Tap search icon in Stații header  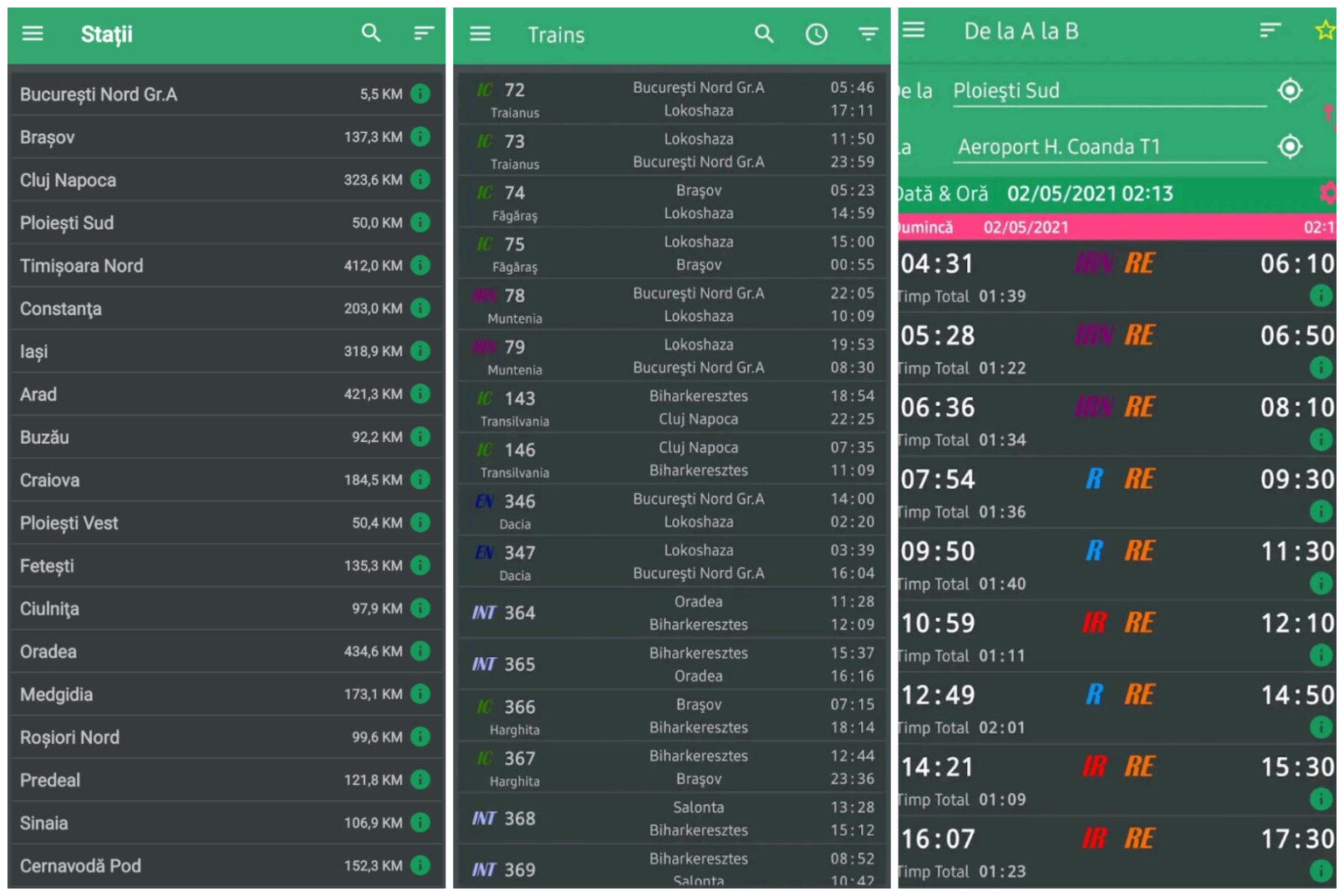point(371,33)
